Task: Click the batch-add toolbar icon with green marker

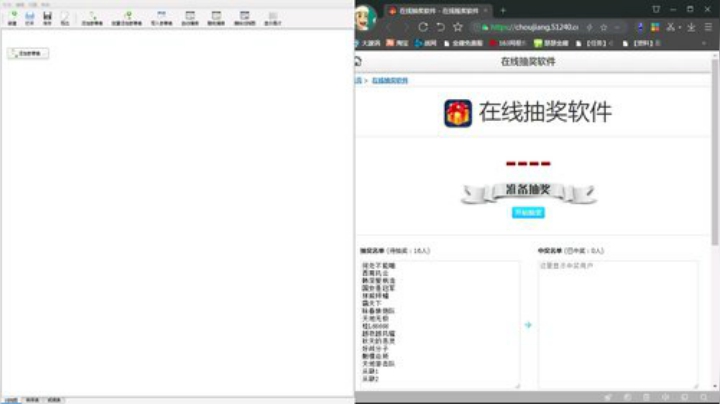Action: pos(127,18)
